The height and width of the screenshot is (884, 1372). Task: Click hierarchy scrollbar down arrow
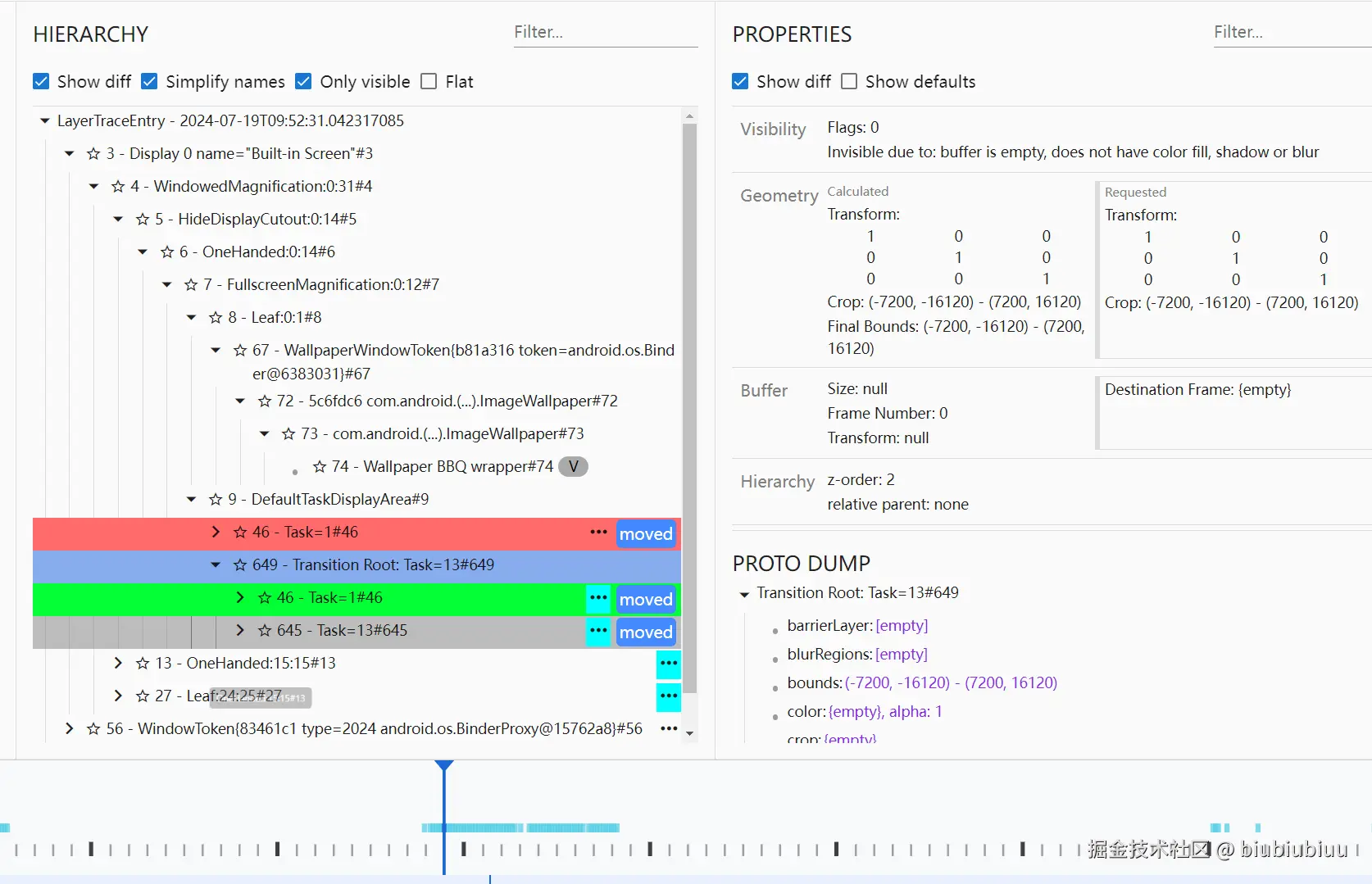click(x=689, y=734)
